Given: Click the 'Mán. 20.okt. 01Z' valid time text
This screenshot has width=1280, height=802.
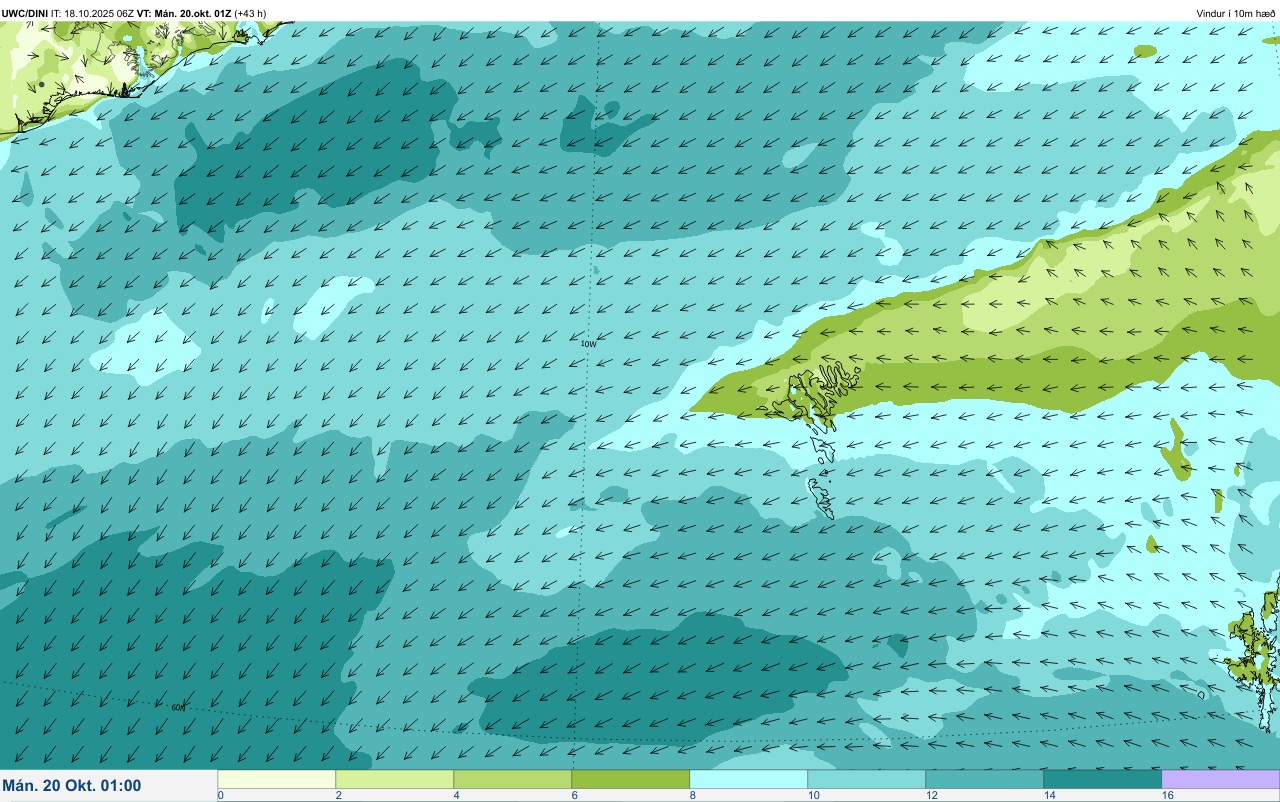Looking at the screenshot, I should click(x=192, y=13).
